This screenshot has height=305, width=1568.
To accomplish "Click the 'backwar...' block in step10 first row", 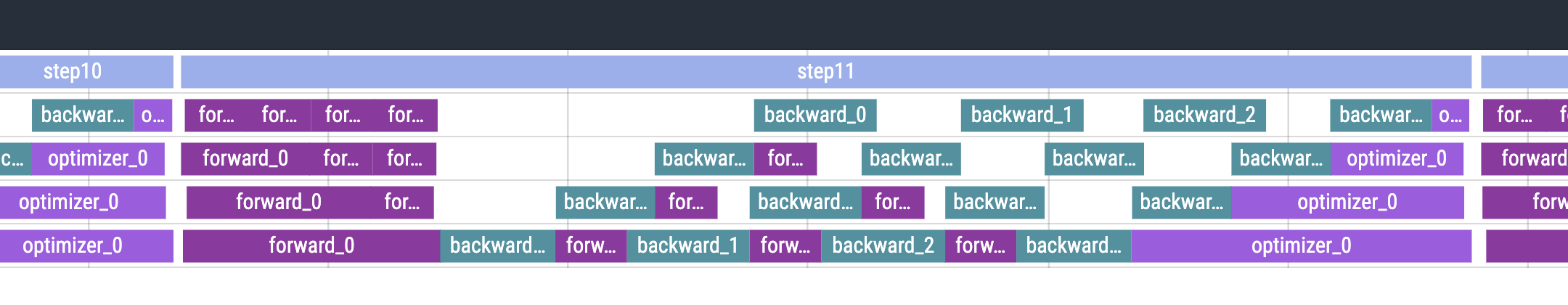I will [83, 115].
